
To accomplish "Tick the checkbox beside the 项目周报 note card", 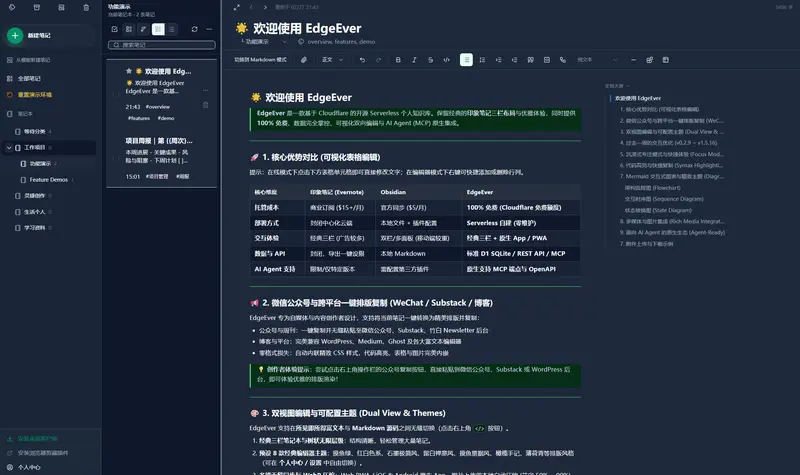I will [x=116, y=158].
